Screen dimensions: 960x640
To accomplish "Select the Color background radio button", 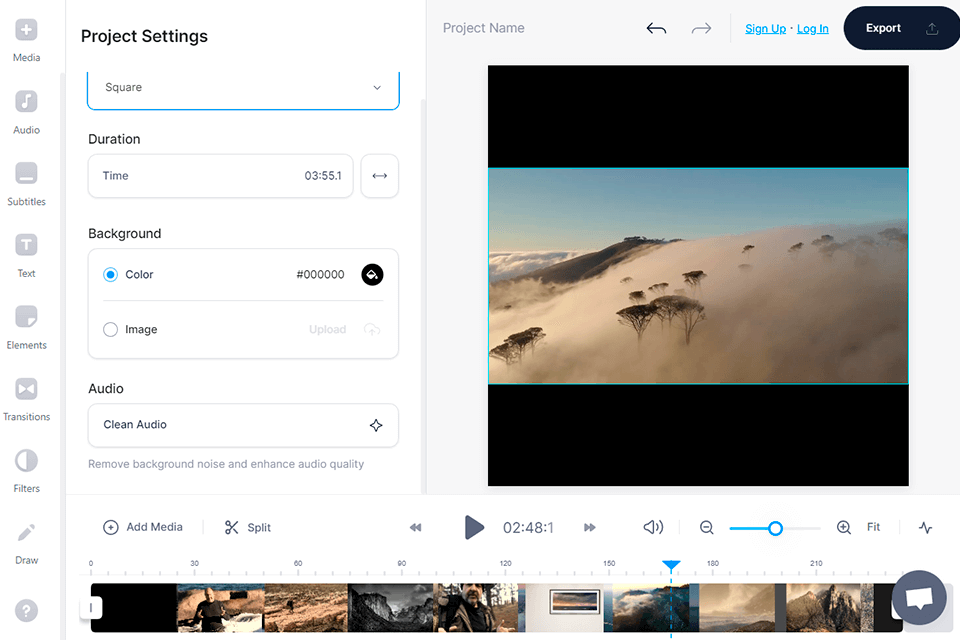I will pos(110,274).
